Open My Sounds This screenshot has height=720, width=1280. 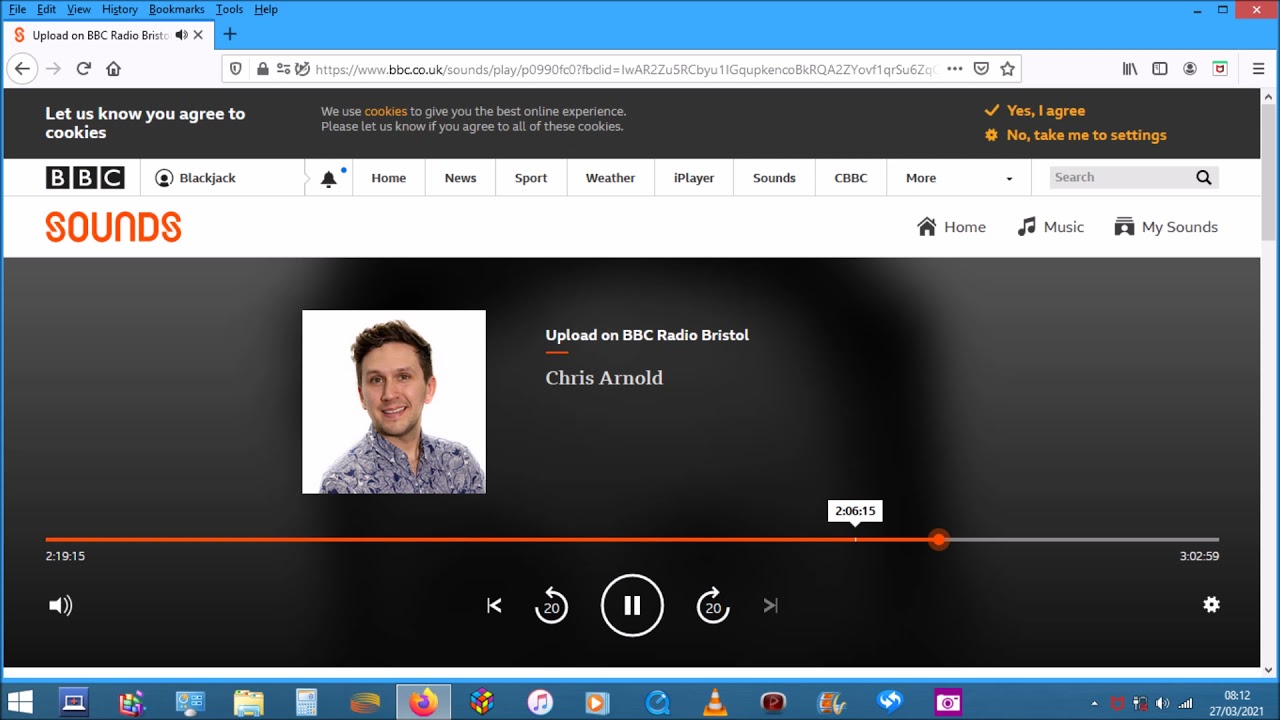[x=1166, y=227]
